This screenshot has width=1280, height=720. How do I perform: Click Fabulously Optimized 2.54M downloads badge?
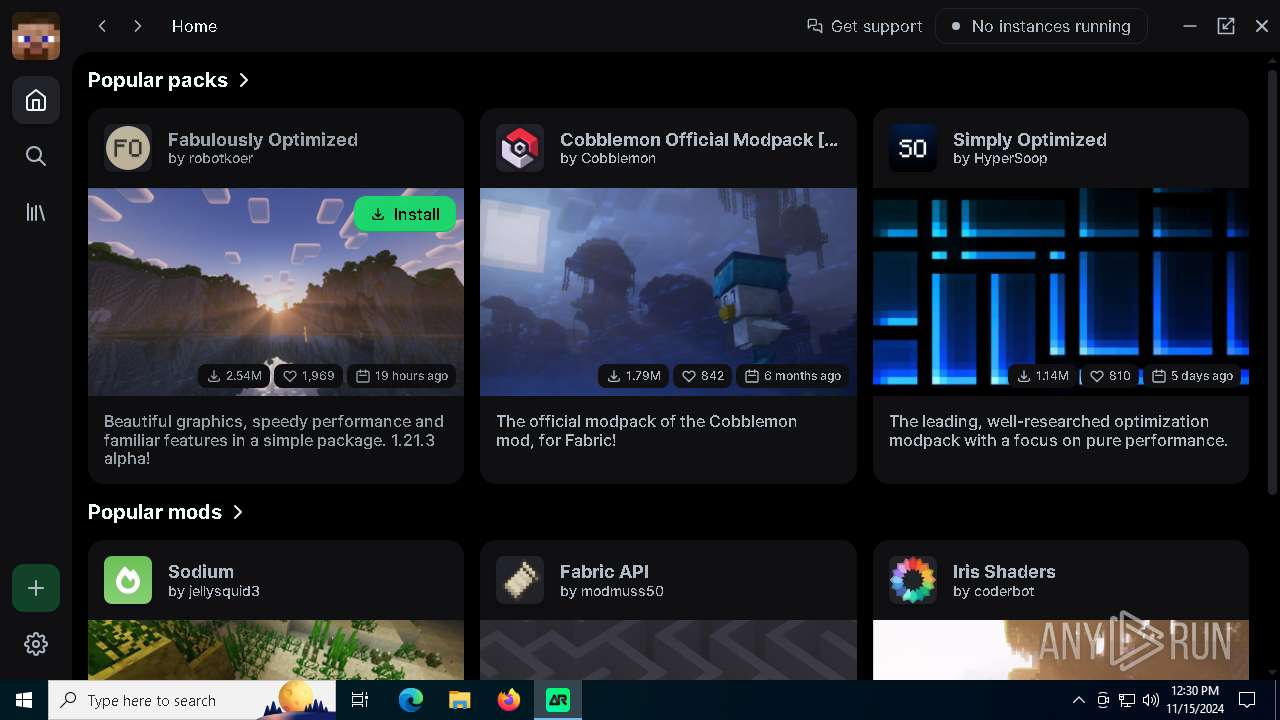[x=234, y=376]
